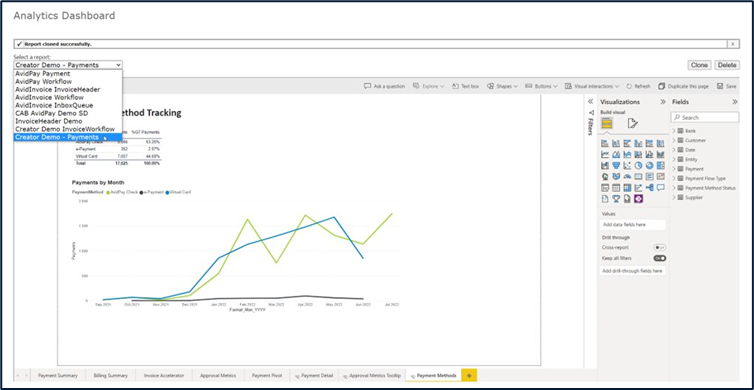The image size is (754, 390).
Task: Save the report
Action: pos(727,86)
